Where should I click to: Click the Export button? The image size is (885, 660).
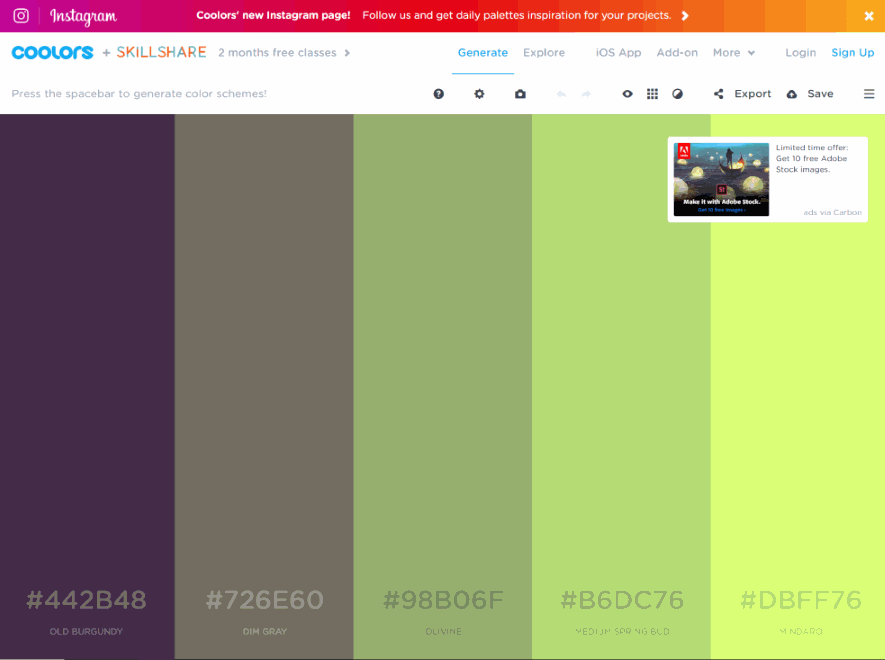click(742, 94)
